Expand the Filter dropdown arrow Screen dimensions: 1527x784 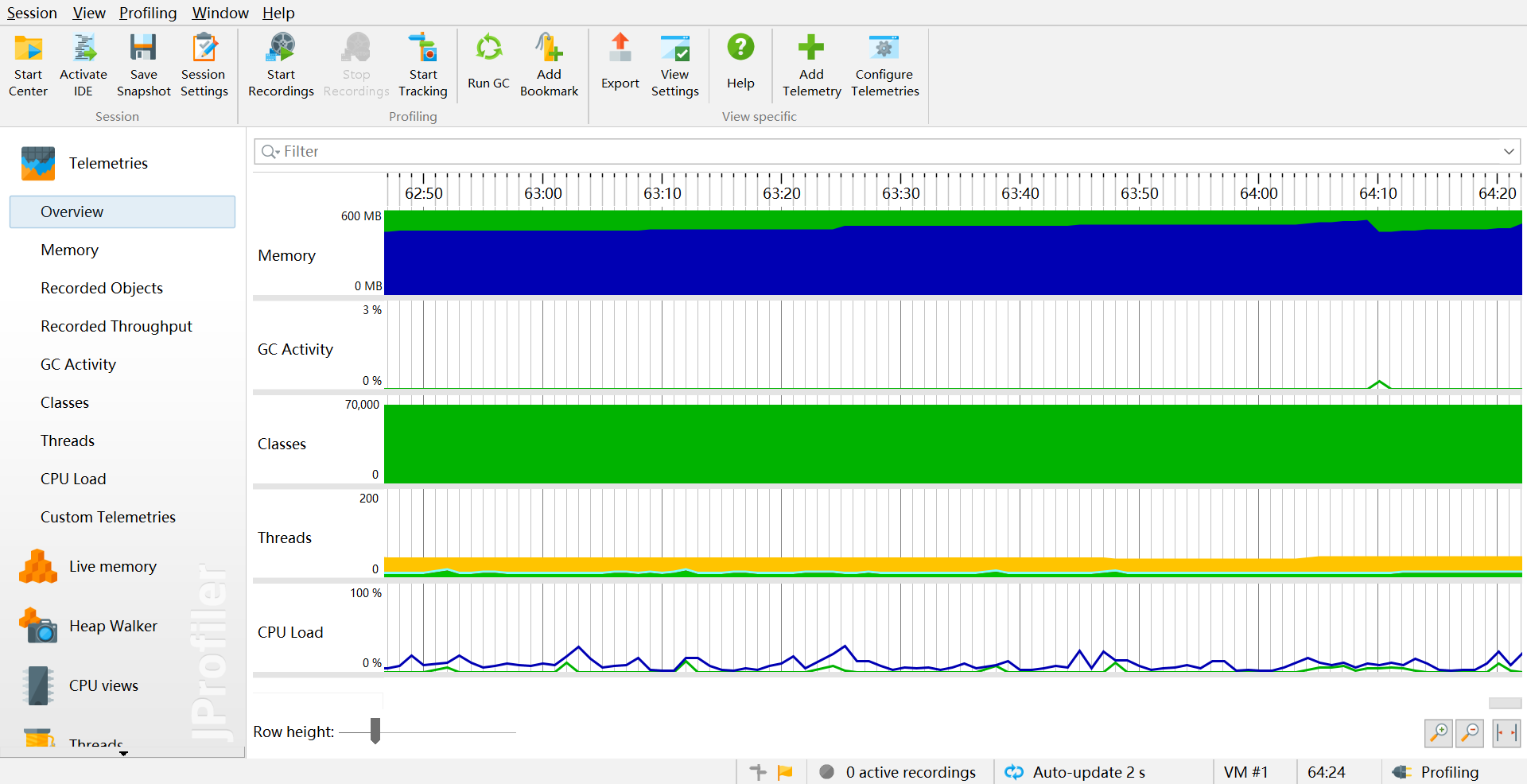pyautogui.click(x=1509, y=152)
